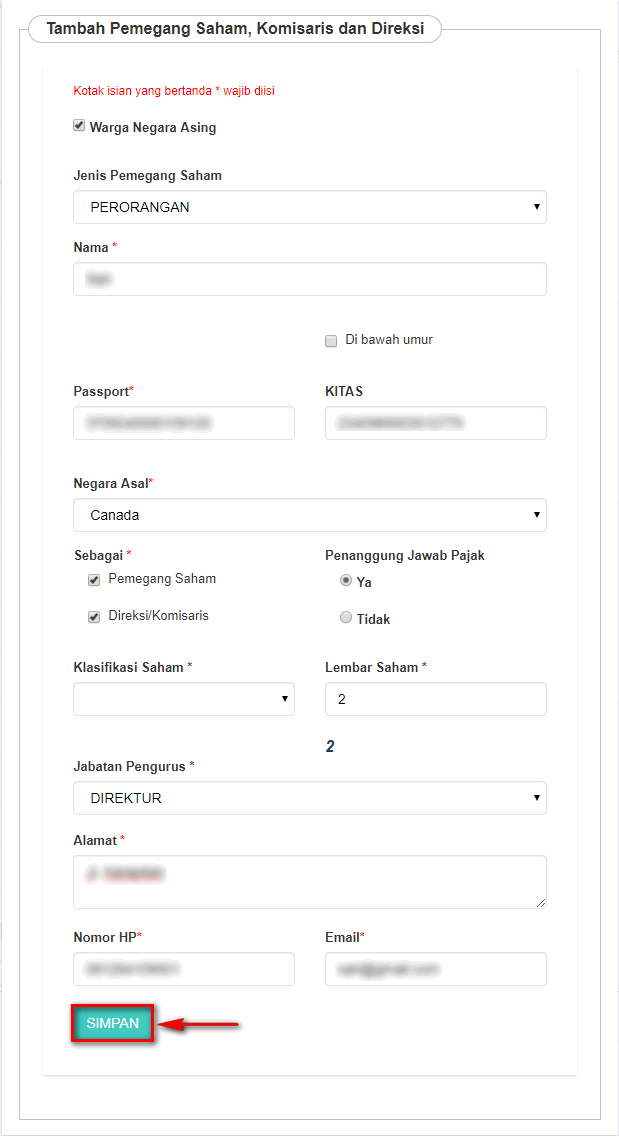Select Tidak for Penanggung Jawab Pajak

coord(346,618)
